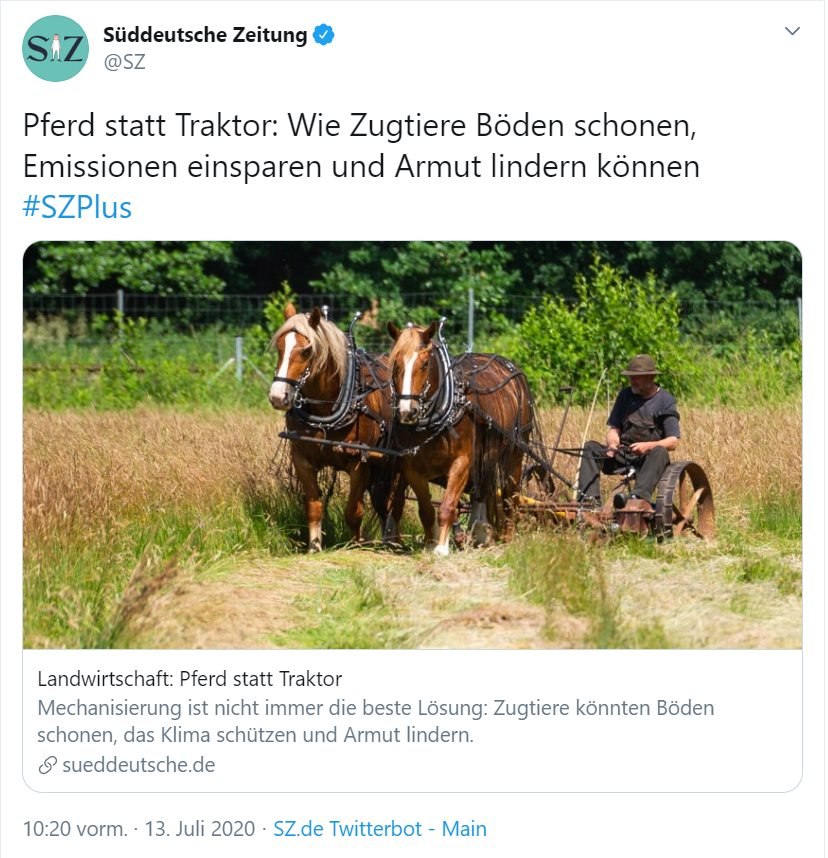This screenshot has width=828, height=858.
Task: Open the #SZPlus hashtag
Action: [77, 208]
